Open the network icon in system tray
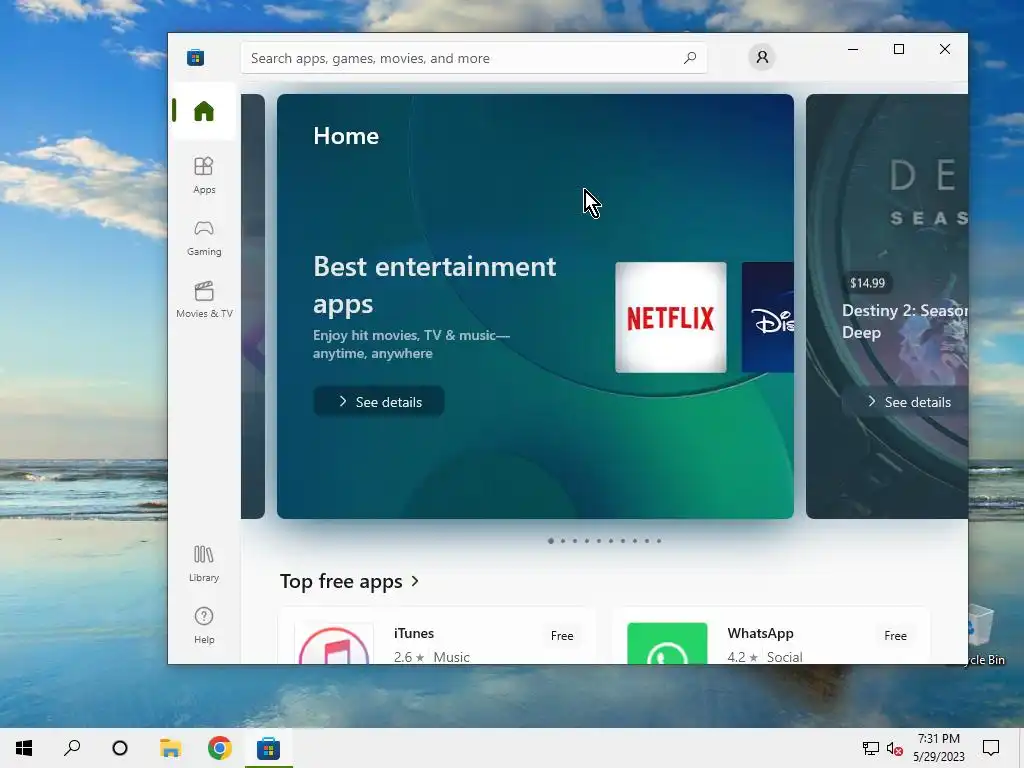 [x=870, y=748]
